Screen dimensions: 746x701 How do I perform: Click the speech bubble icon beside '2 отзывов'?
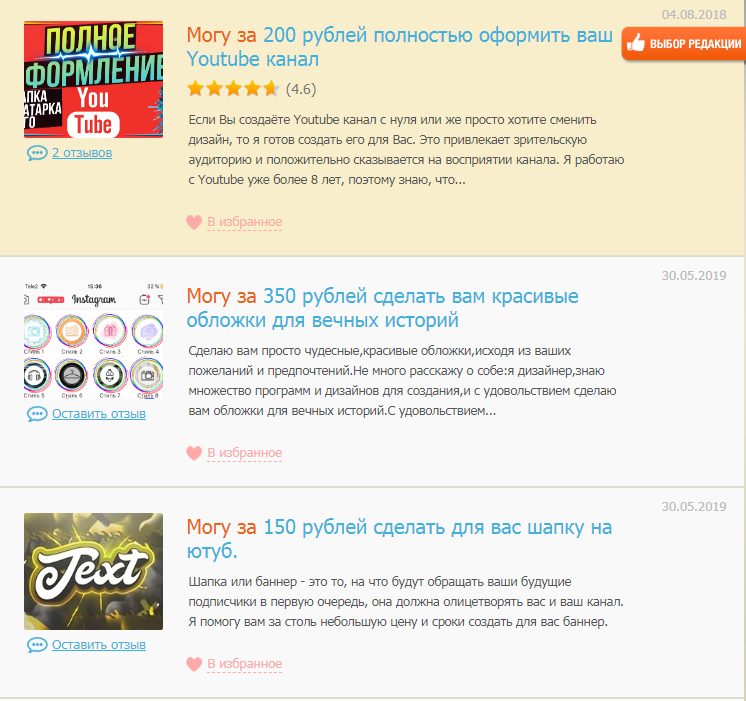pyautogui.click(x=37, y=153)
